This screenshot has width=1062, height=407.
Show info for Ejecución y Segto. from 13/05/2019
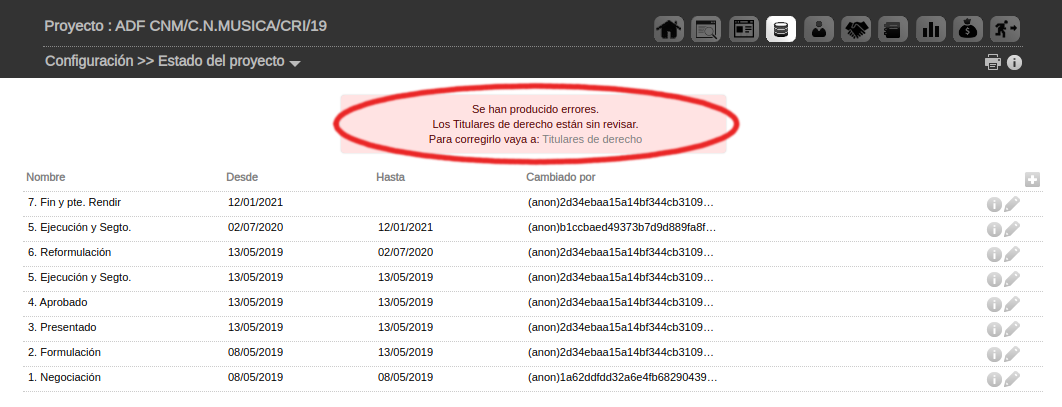[x=994, y=280]
